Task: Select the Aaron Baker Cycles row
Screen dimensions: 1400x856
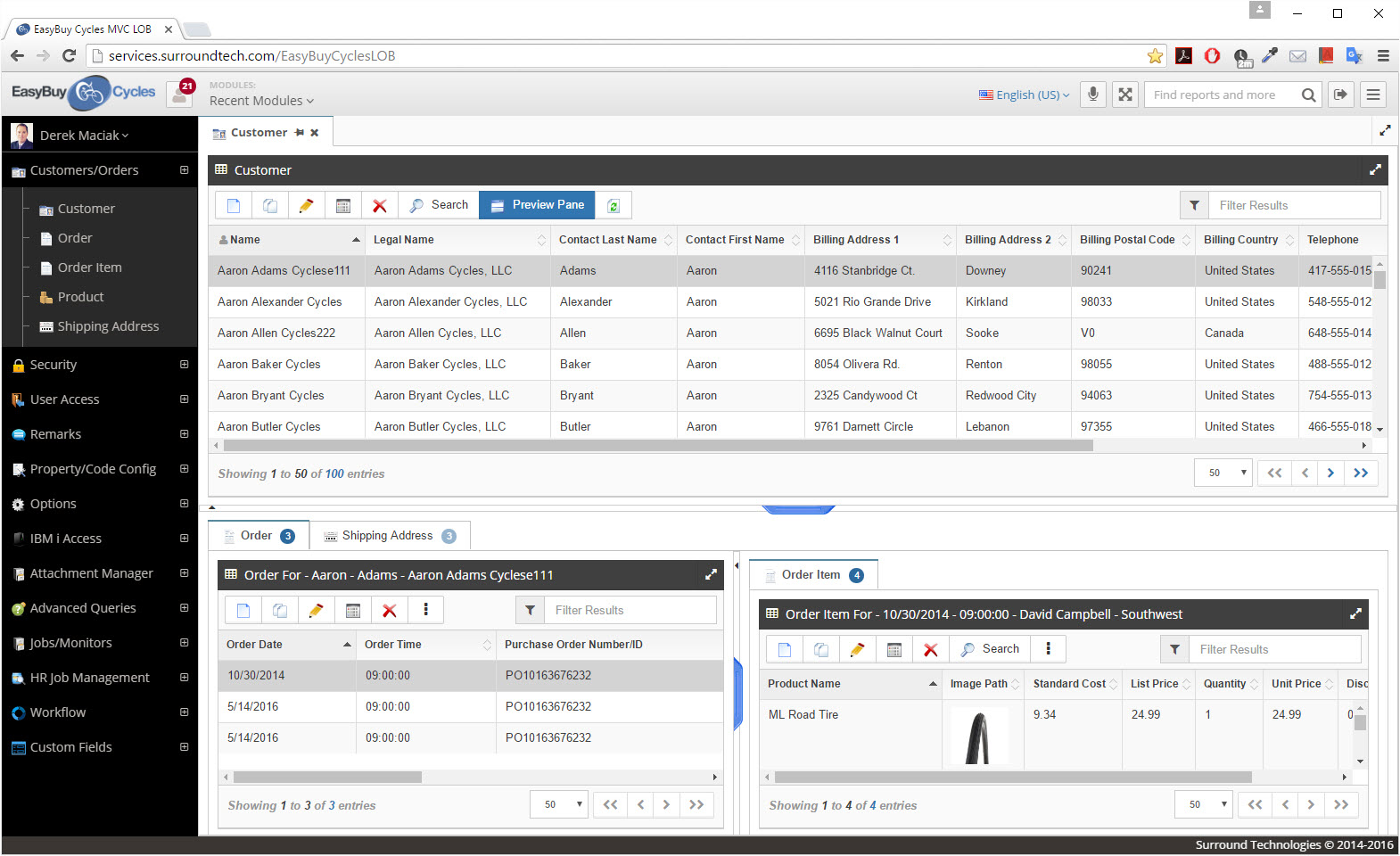Action: click(x=789, y=364)
